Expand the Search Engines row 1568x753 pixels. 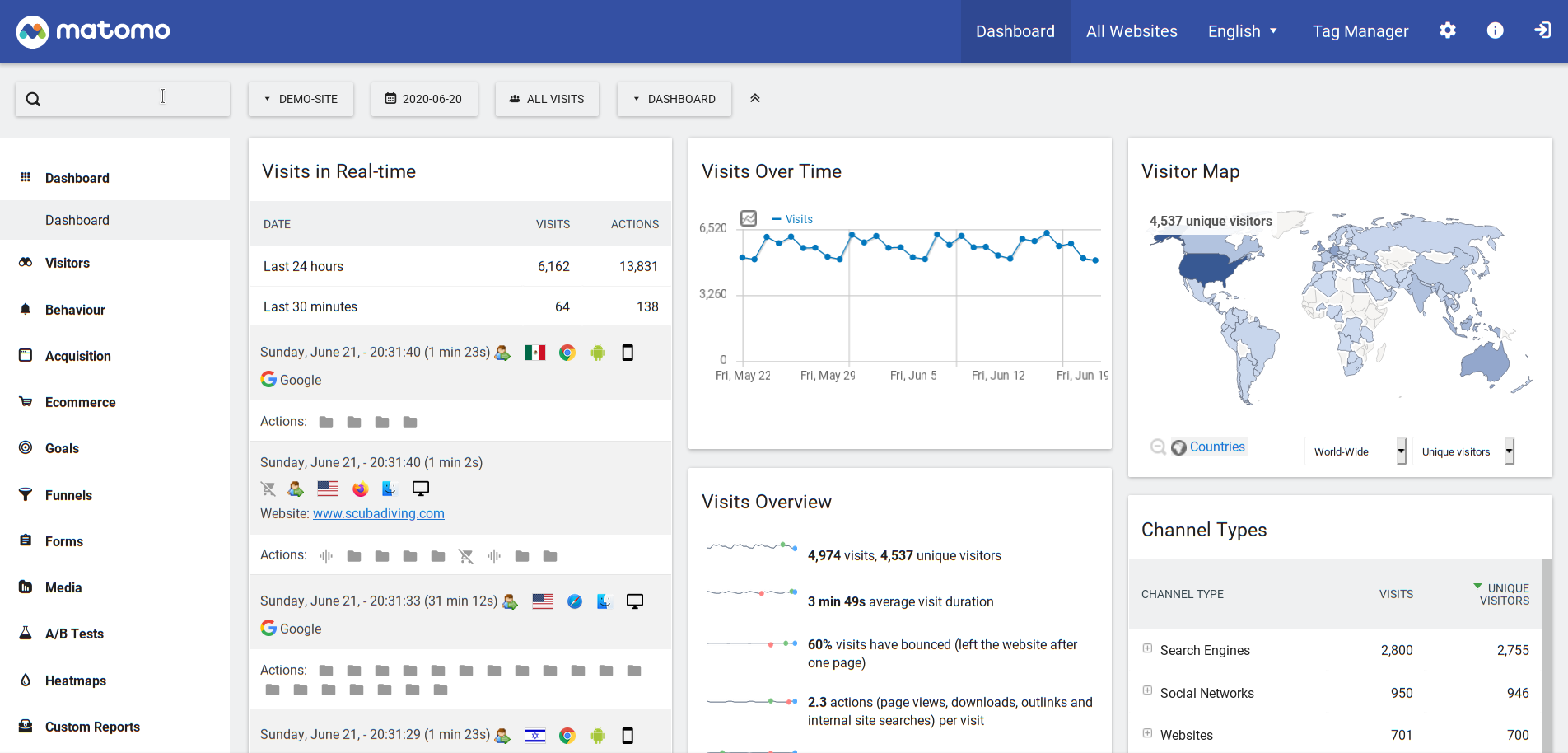(1147, 648)
